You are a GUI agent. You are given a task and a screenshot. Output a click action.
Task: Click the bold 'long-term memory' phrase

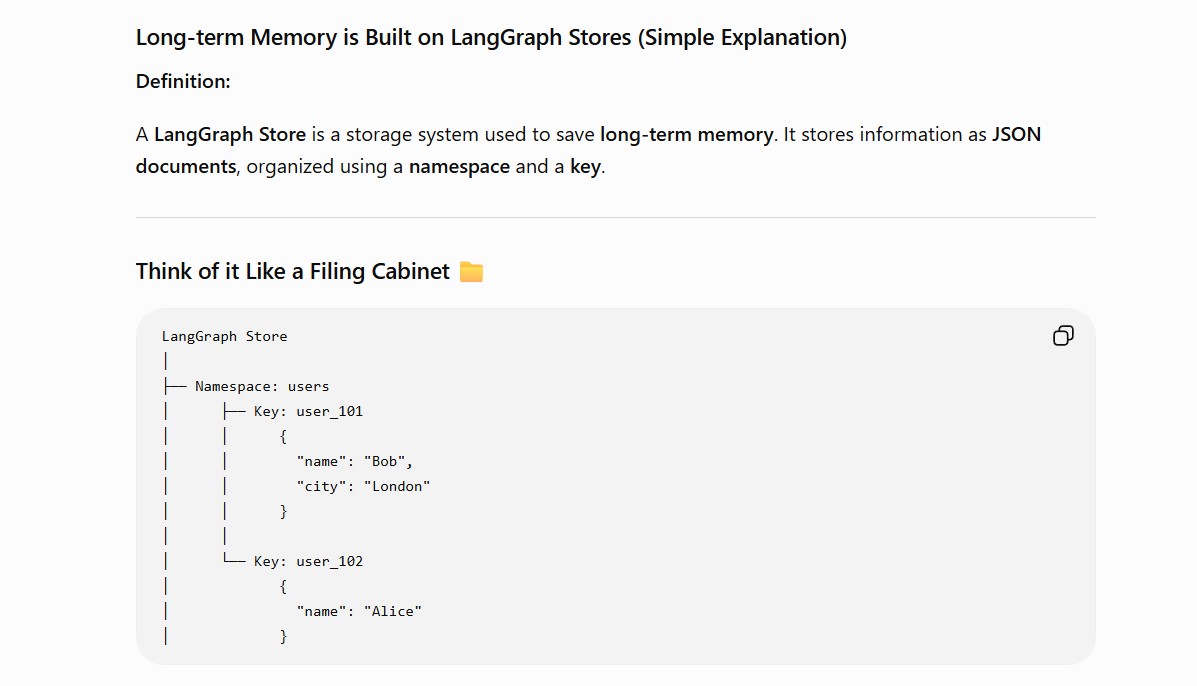(x=686, y=134)
